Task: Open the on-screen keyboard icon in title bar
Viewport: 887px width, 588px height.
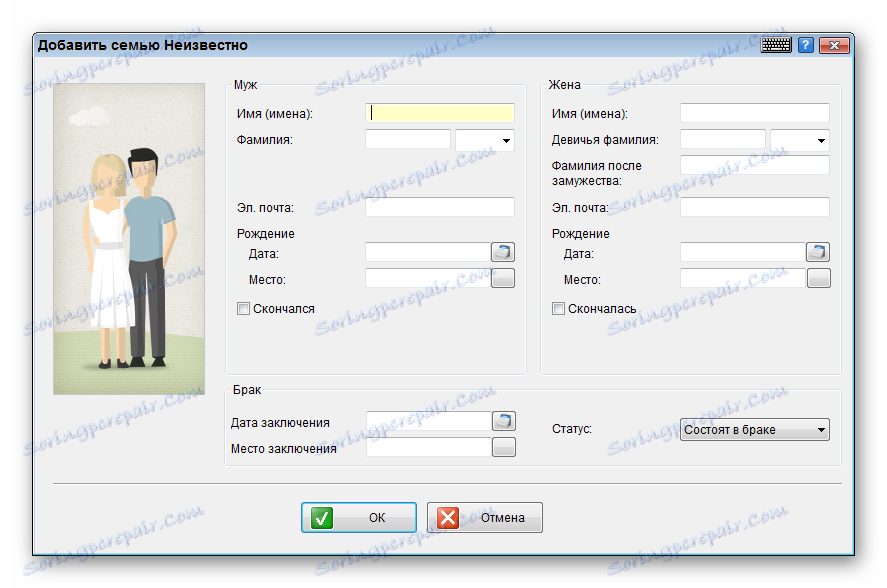Action: (x=776, y=45)
